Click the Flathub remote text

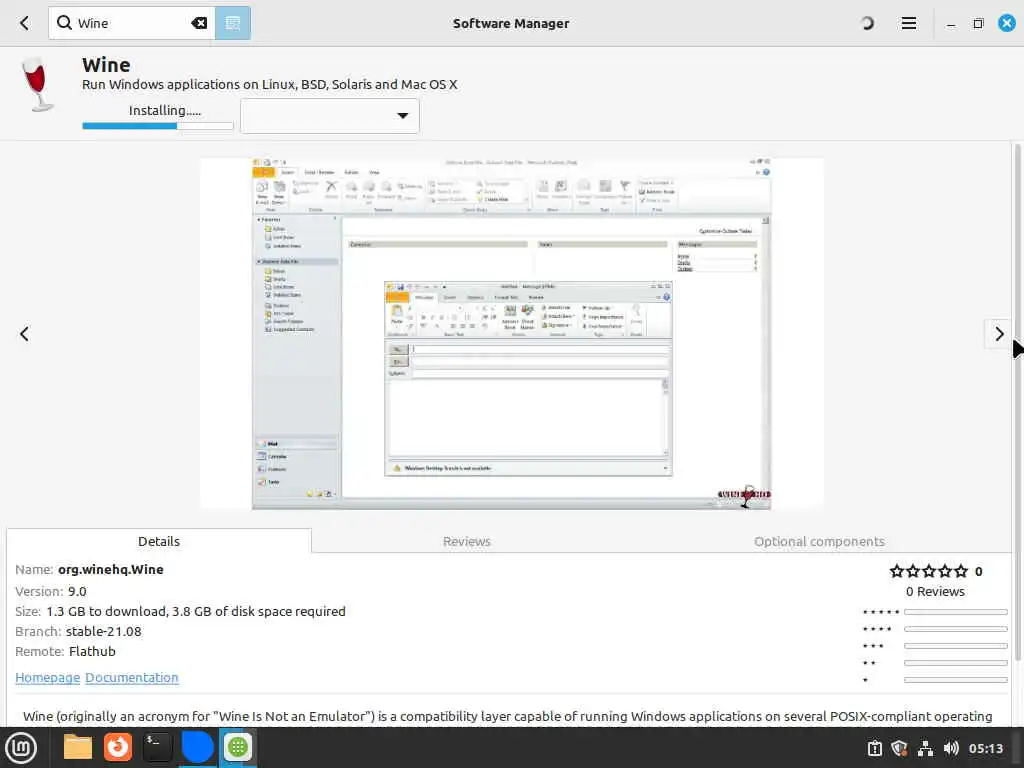92,652
